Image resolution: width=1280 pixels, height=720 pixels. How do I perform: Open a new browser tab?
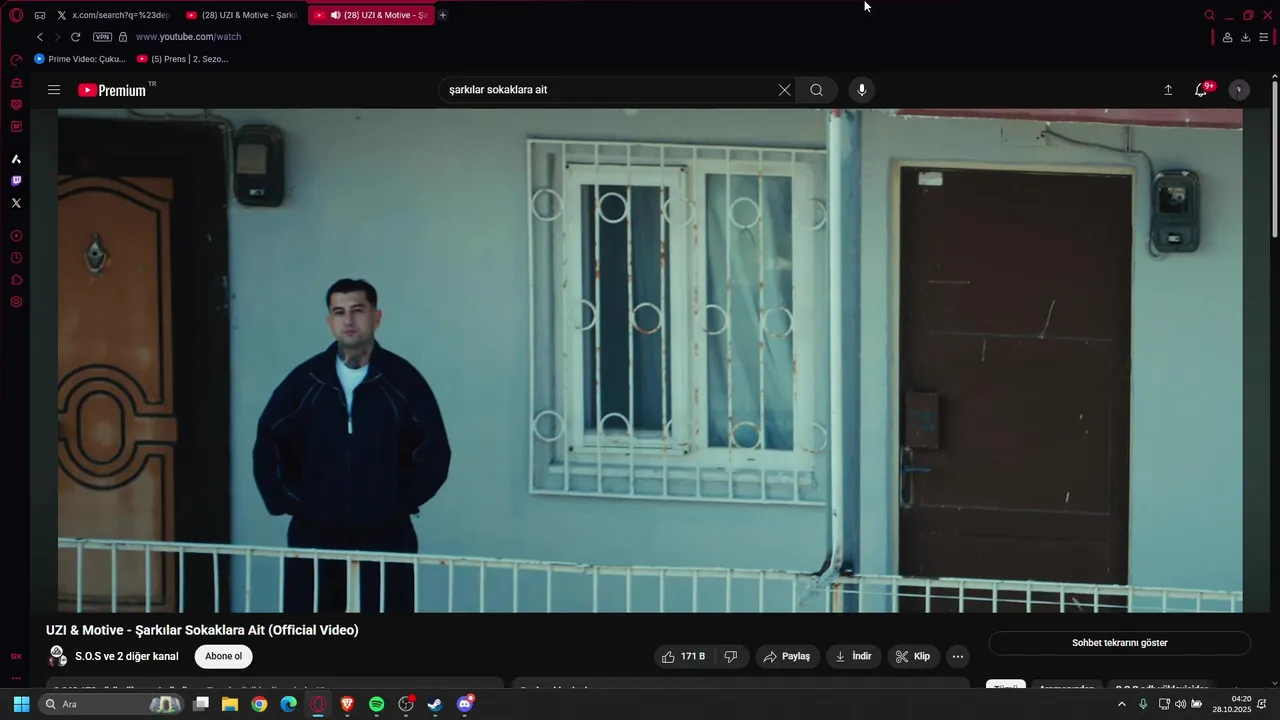[443, 15]
